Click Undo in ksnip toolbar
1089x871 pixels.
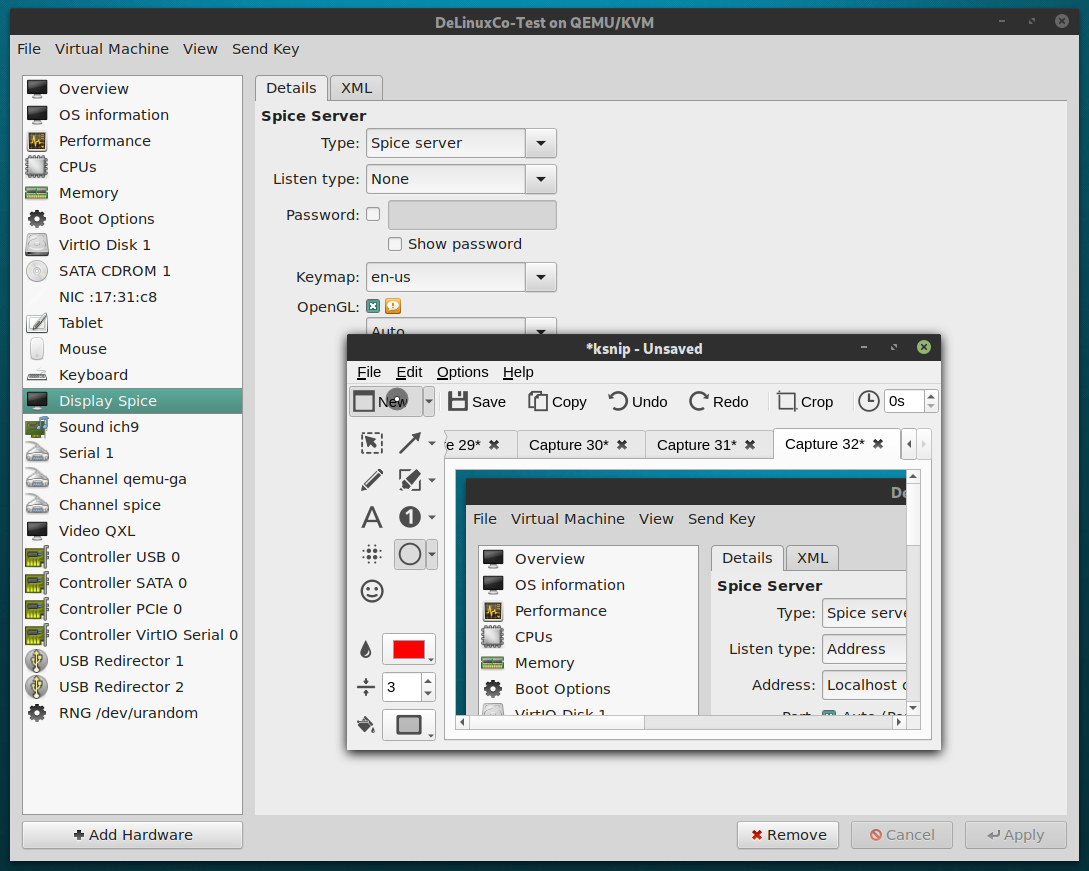point(637,401)
